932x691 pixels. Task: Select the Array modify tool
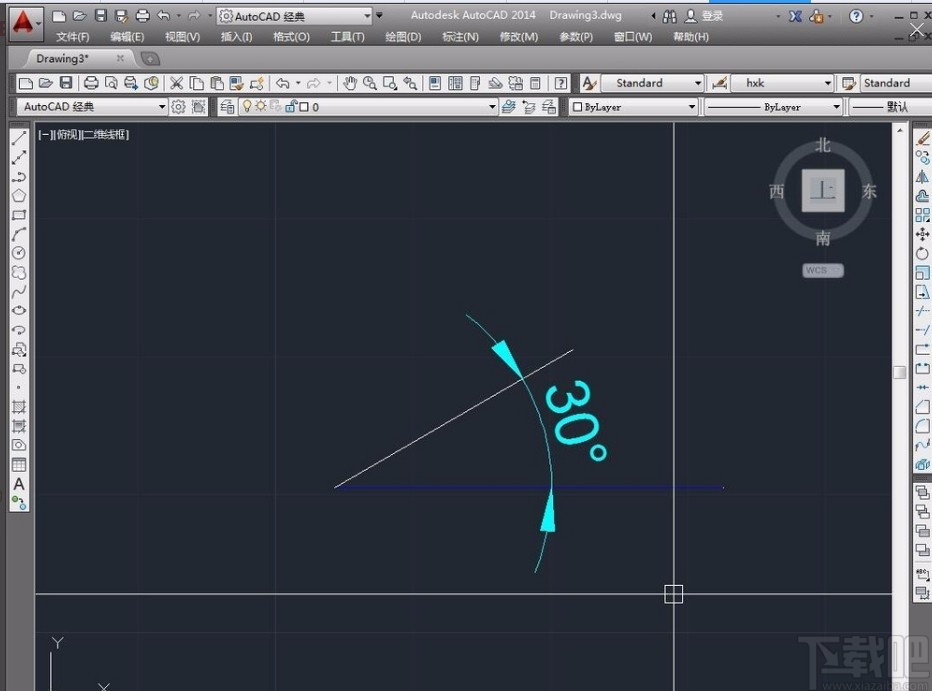pyautogui.click(x=922, y=215)
